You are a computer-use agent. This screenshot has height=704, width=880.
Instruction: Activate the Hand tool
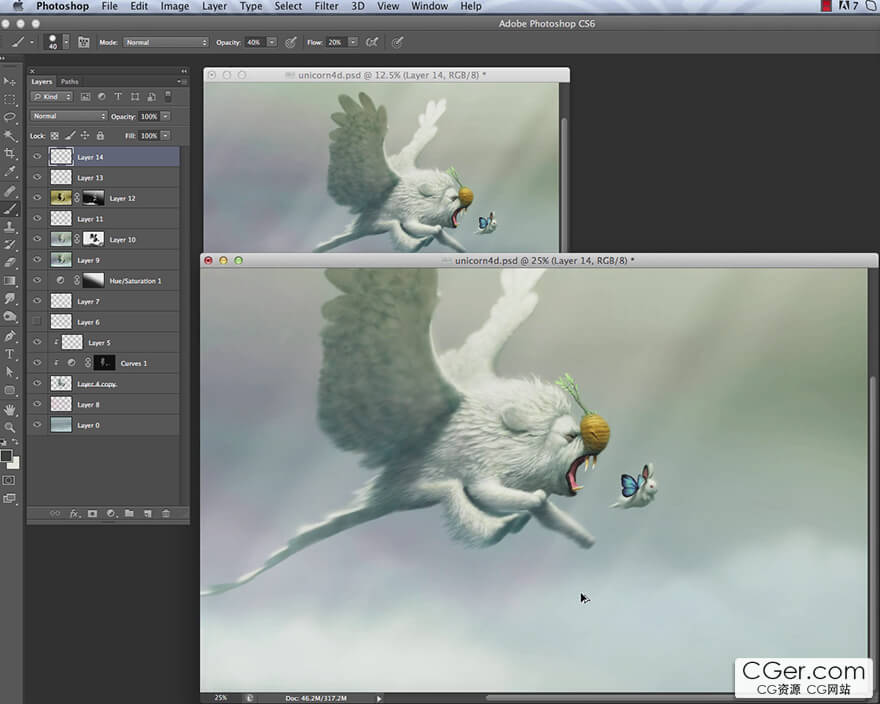point(10,409)
